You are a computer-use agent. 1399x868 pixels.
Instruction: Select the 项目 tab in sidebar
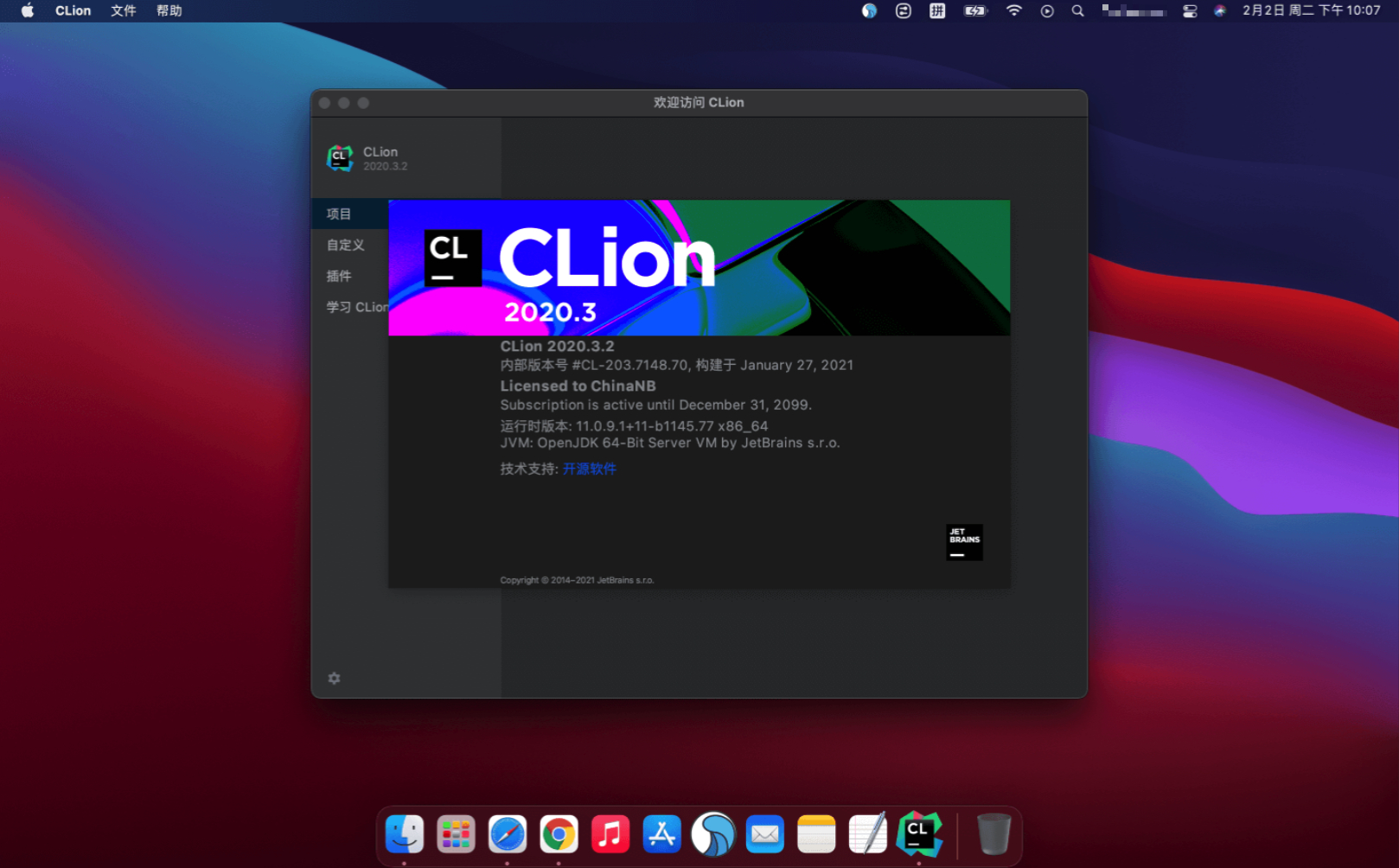point(350,214)
